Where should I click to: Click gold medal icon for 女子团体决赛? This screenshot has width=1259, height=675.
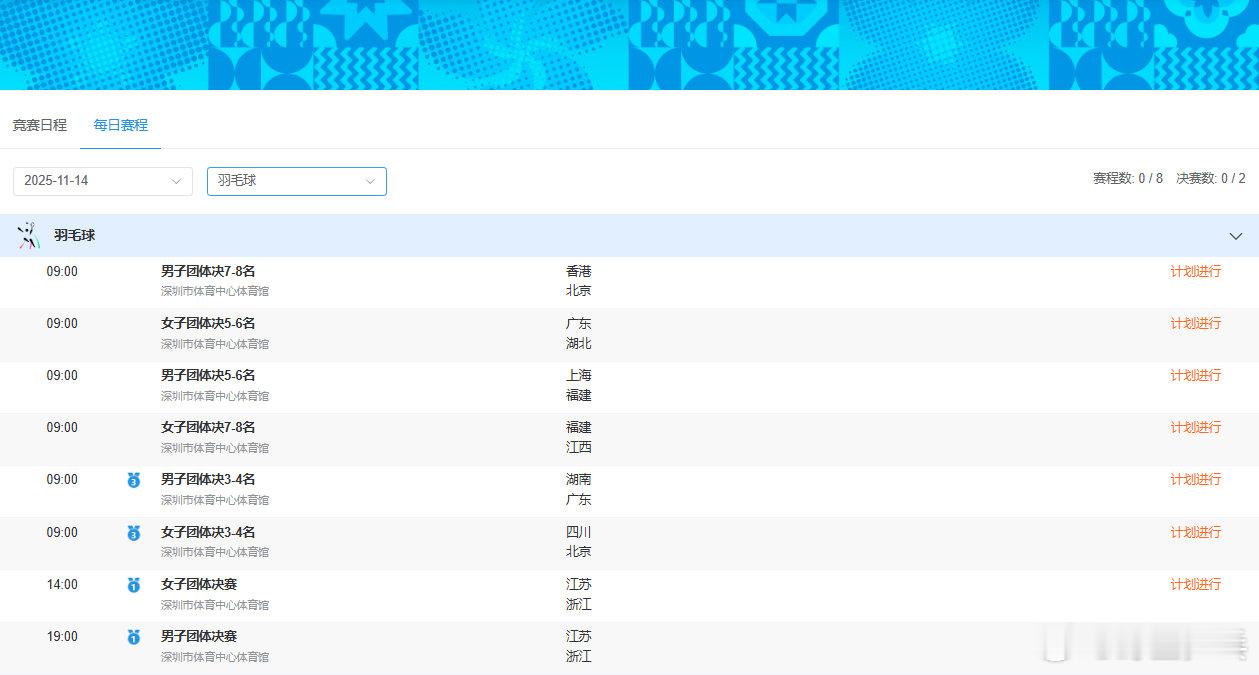(x=134, y=585)
